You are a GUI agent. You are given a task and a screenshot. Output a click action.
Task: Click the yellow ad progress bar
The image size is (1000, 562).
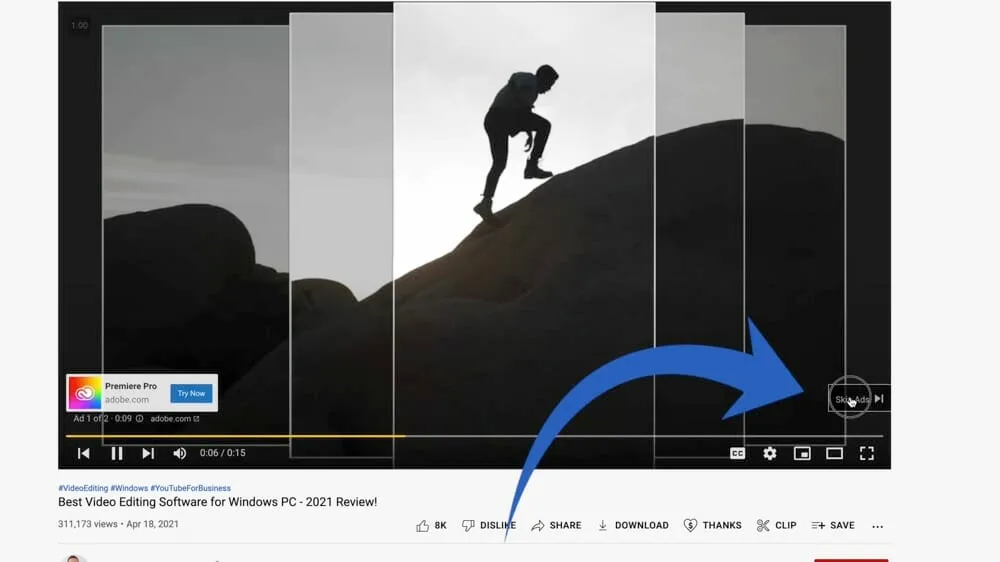point(235,436)
